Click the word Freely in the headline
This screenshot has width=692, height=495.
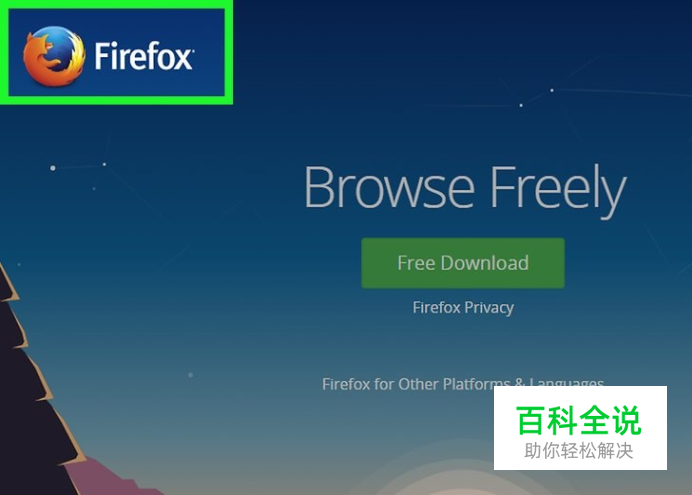[558, 190]
